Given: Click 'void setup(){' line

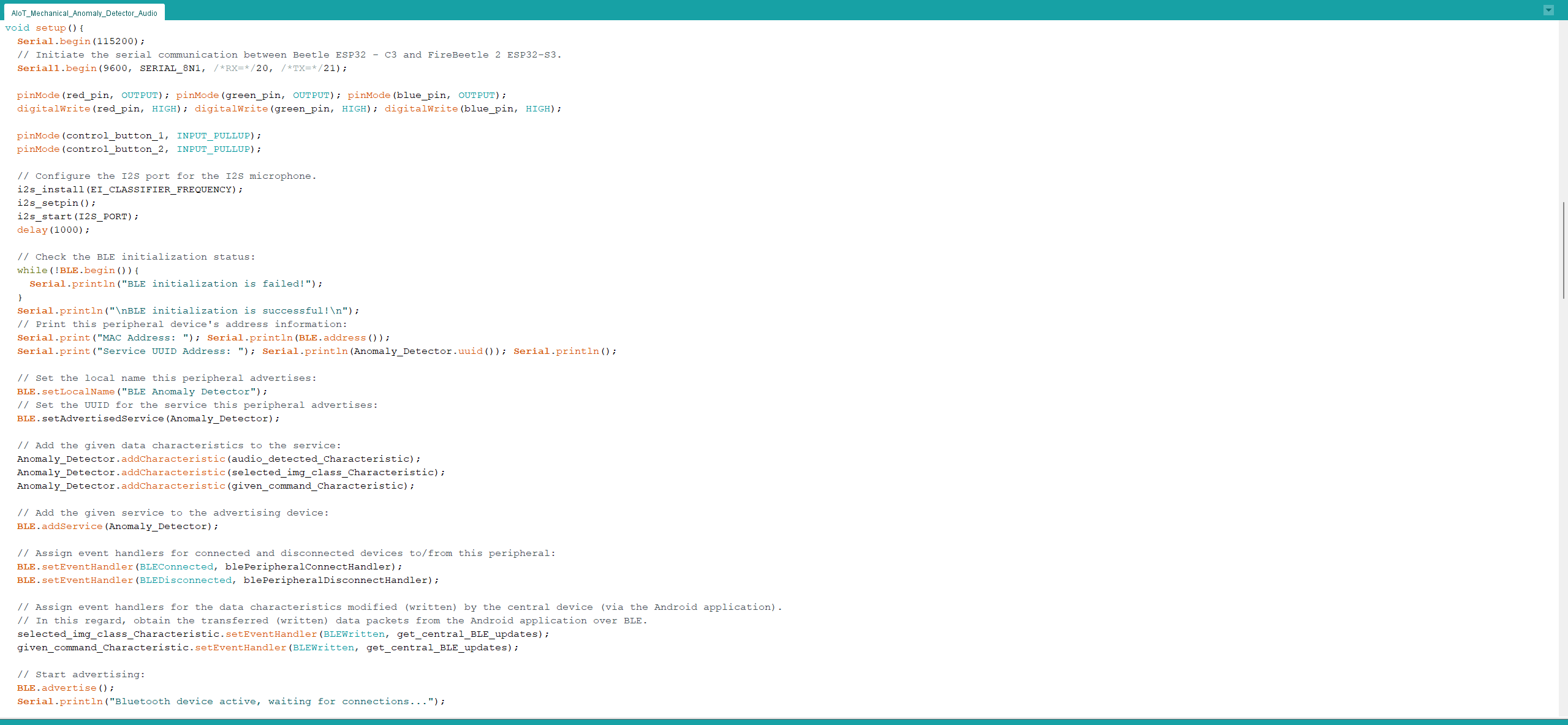Looking at the screenshot, I should 45,28.
